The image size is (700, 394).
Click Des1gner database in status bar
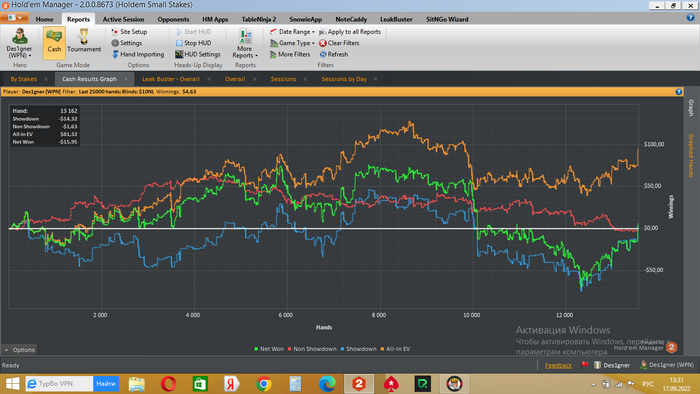coord(612,365)
